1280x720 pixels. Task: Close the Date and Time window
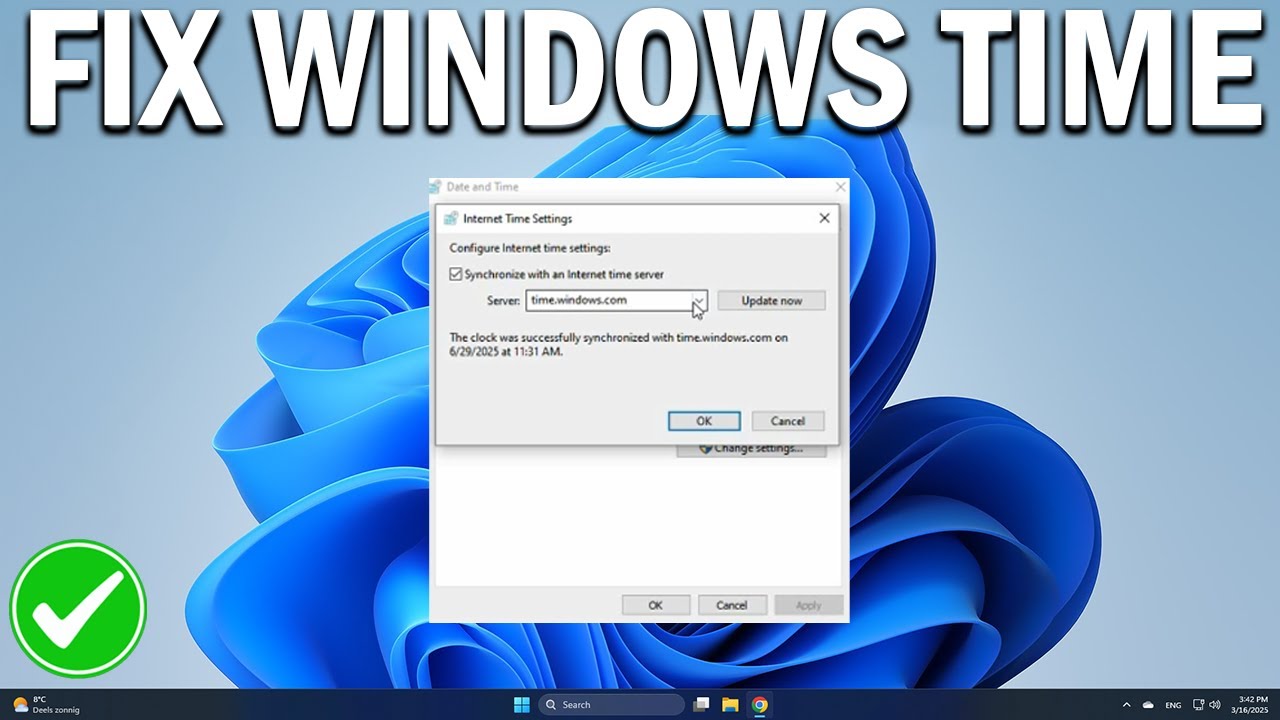coord(840,187)
